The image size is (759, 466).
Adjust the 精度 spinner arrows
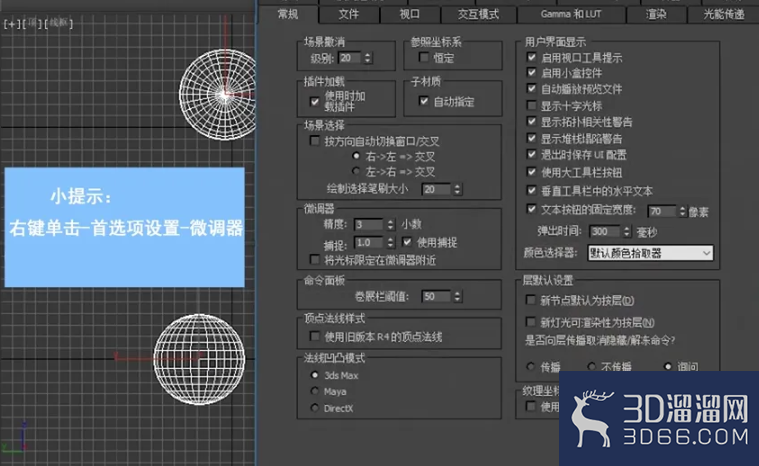pyautogui.click(x=391, y=225)
